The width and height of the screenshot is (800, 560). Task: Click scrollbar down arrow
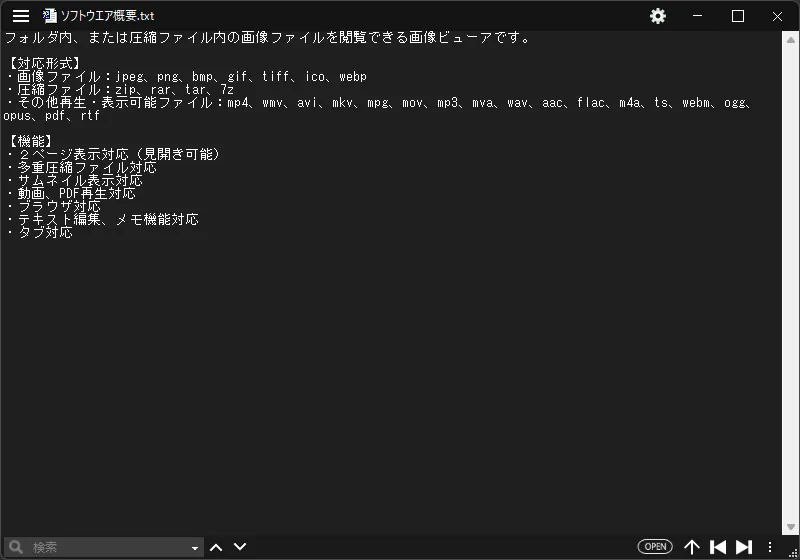tap(791, 527)
